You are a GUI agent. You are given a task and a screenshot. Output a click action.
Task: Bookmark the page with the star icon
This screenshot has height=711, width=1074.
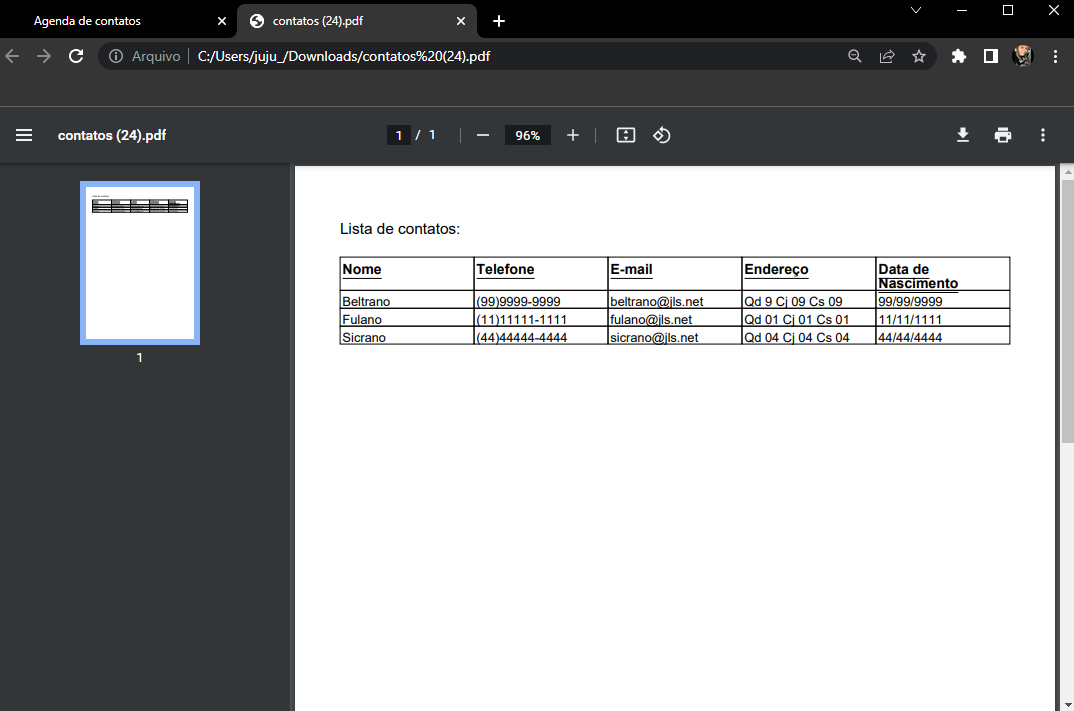click(x=919, y=56)
